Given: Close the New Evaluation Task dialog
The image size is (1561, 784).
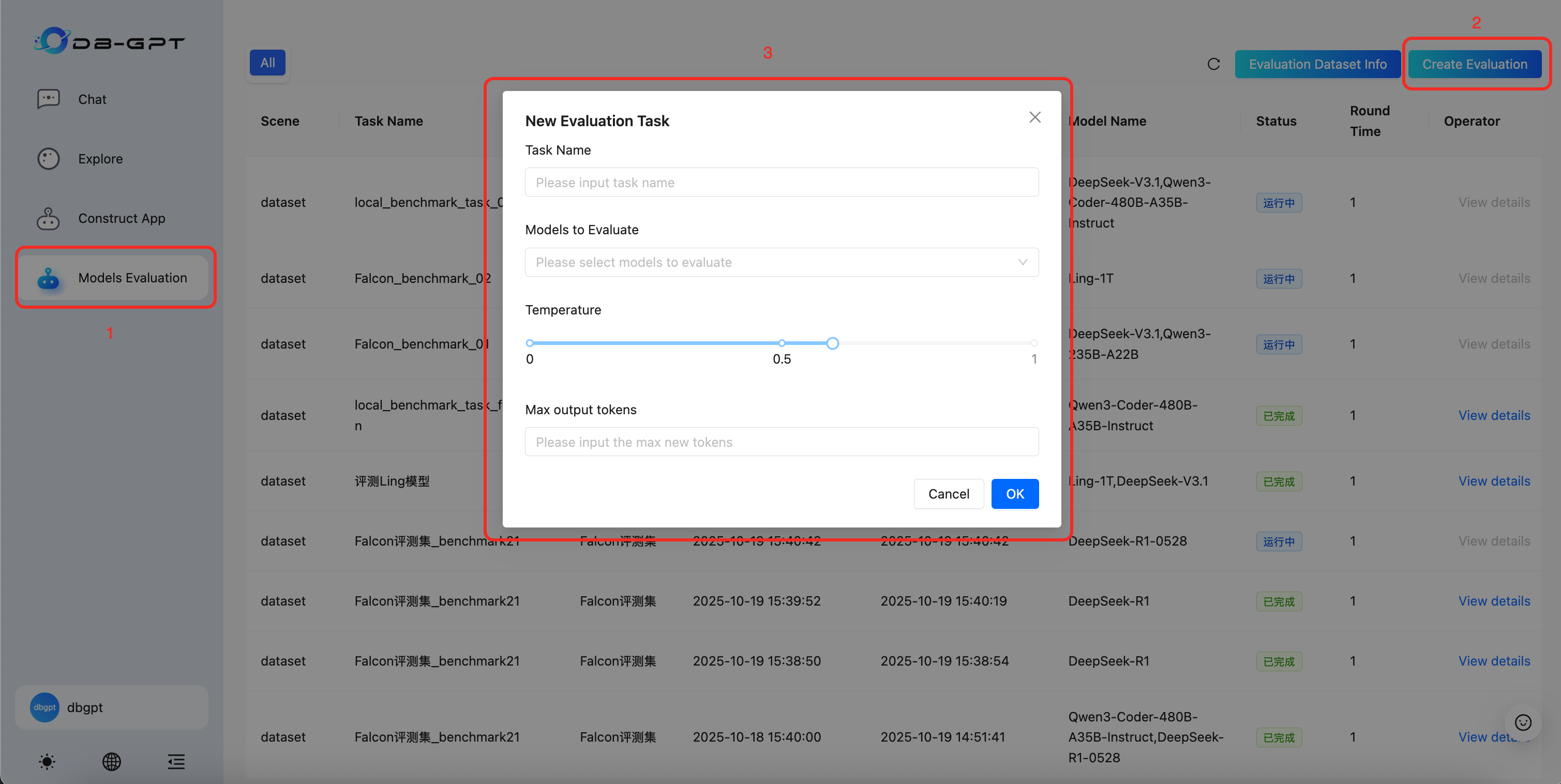Looking at the screenshot, I should (1034, 117).
